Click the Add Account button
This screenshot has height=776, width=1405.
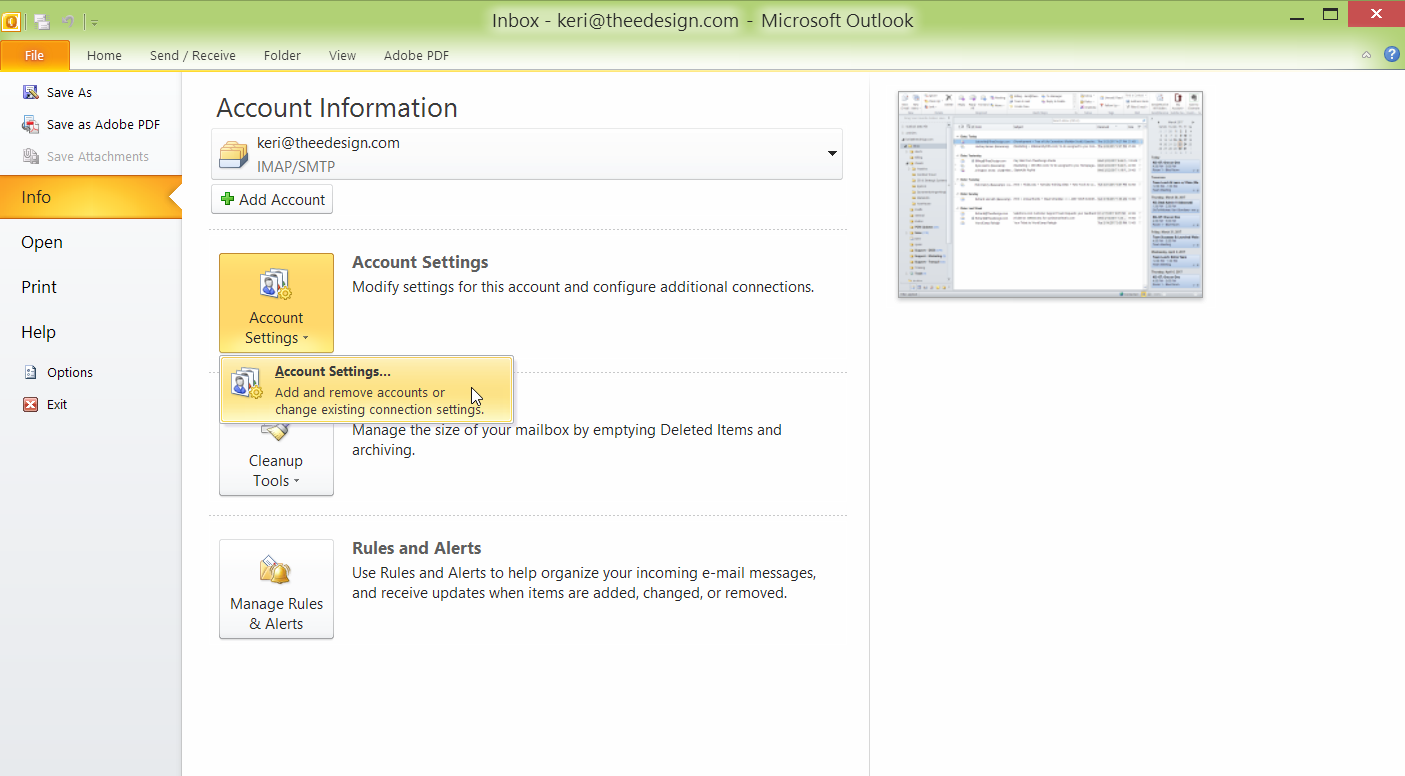click(271, 199)
